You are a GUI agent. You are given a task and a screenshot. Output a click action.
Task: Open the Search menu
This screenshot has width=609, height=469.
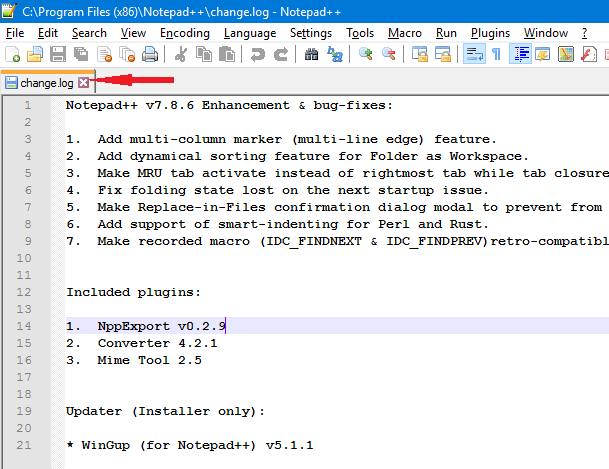pyautogui.click(x=89, y=33)
